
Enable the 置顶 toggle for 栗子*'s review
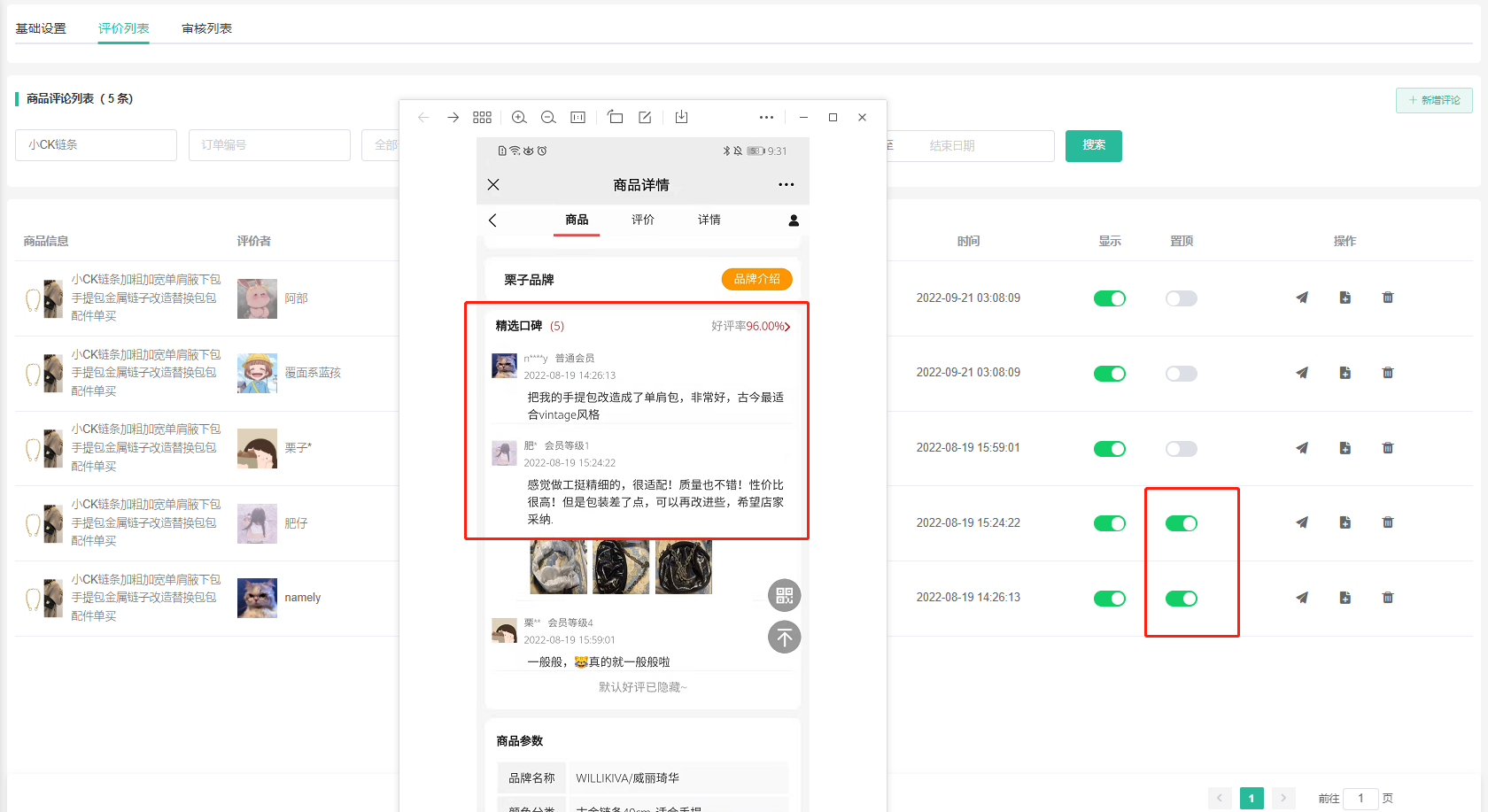(x=1181, y=449)
